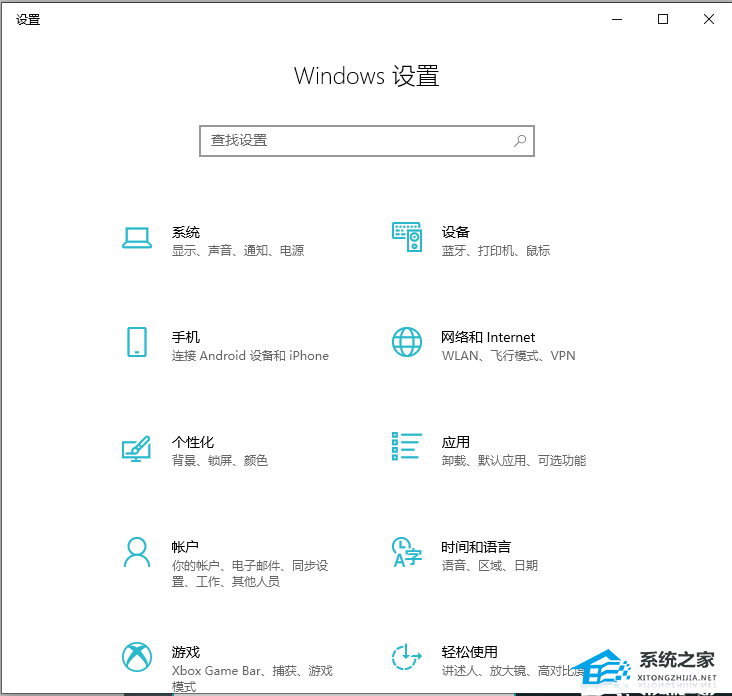Click the Windows 设置 heading
Image resolution: width=732 pixels, height=696 pixels.
point(366,76)
